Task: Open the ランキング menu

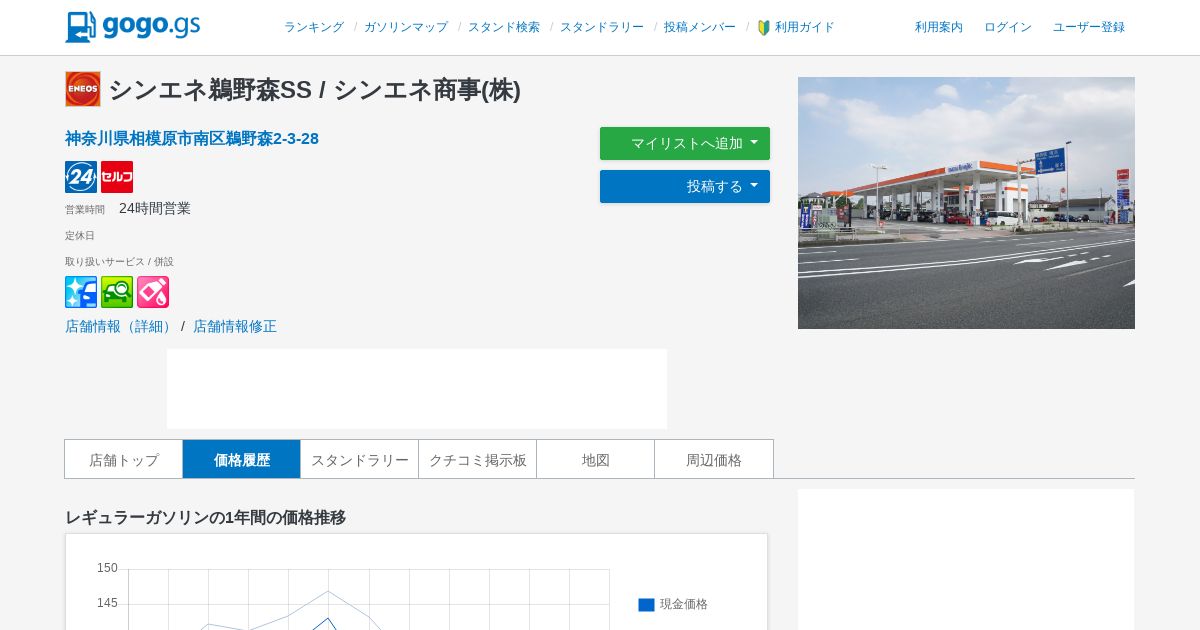Action: coord(314,27)
